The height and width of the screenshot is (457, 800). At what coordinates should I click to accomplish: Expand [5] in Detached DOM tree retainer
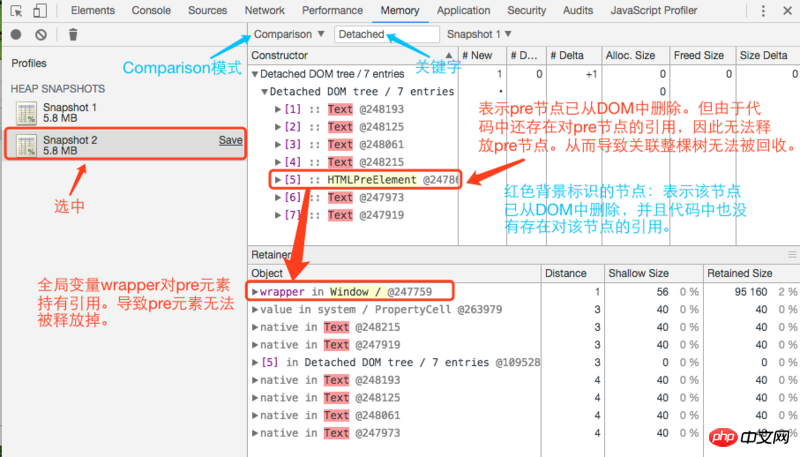(255, 363)
